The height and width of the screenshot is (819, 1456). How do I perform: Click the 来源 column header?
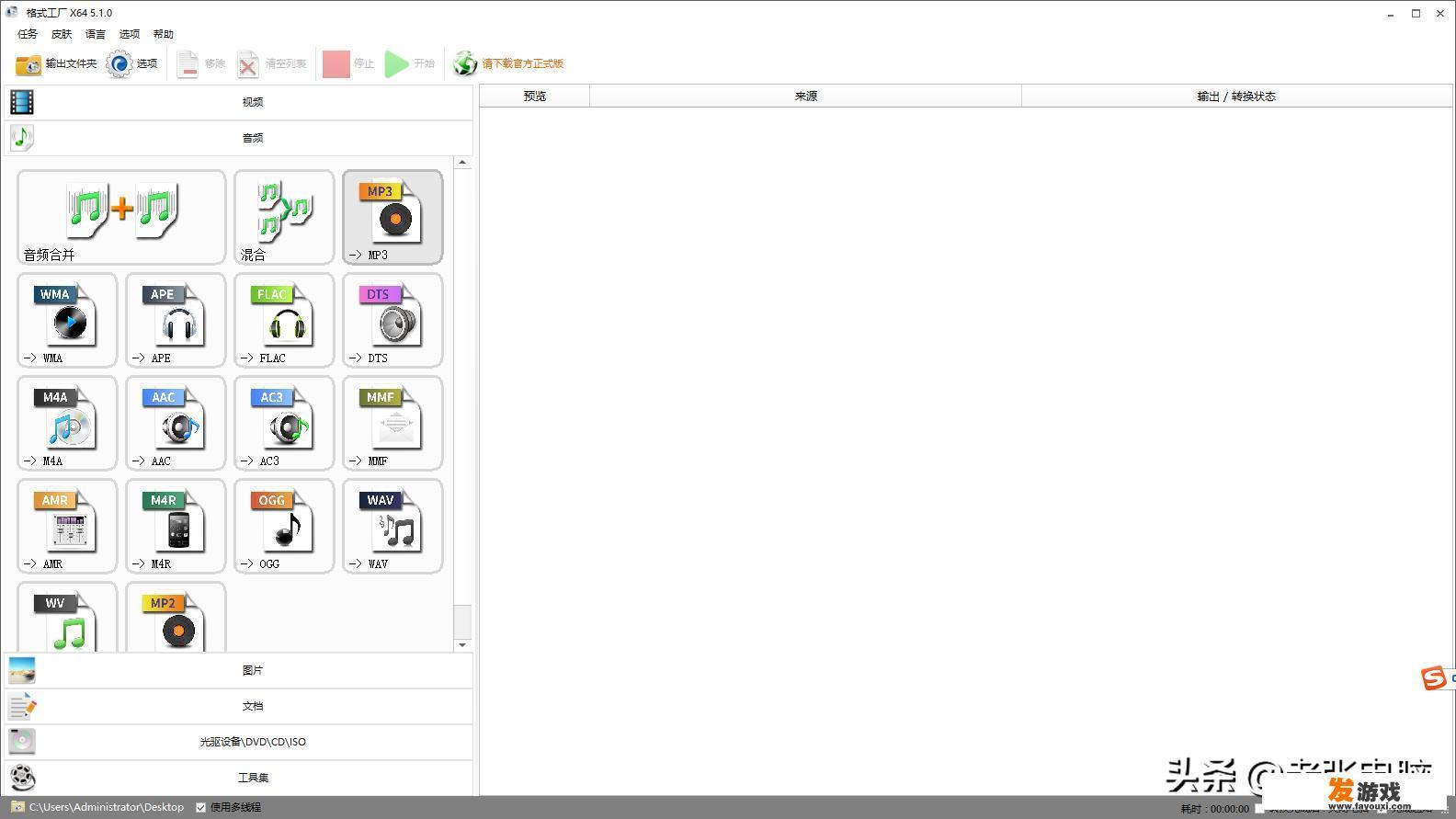(x=806, y=96)
